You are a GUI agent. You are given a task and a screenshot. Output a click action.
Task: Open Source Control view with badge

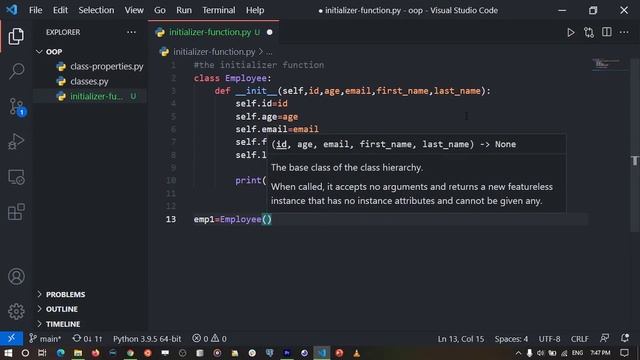[17, 107]
